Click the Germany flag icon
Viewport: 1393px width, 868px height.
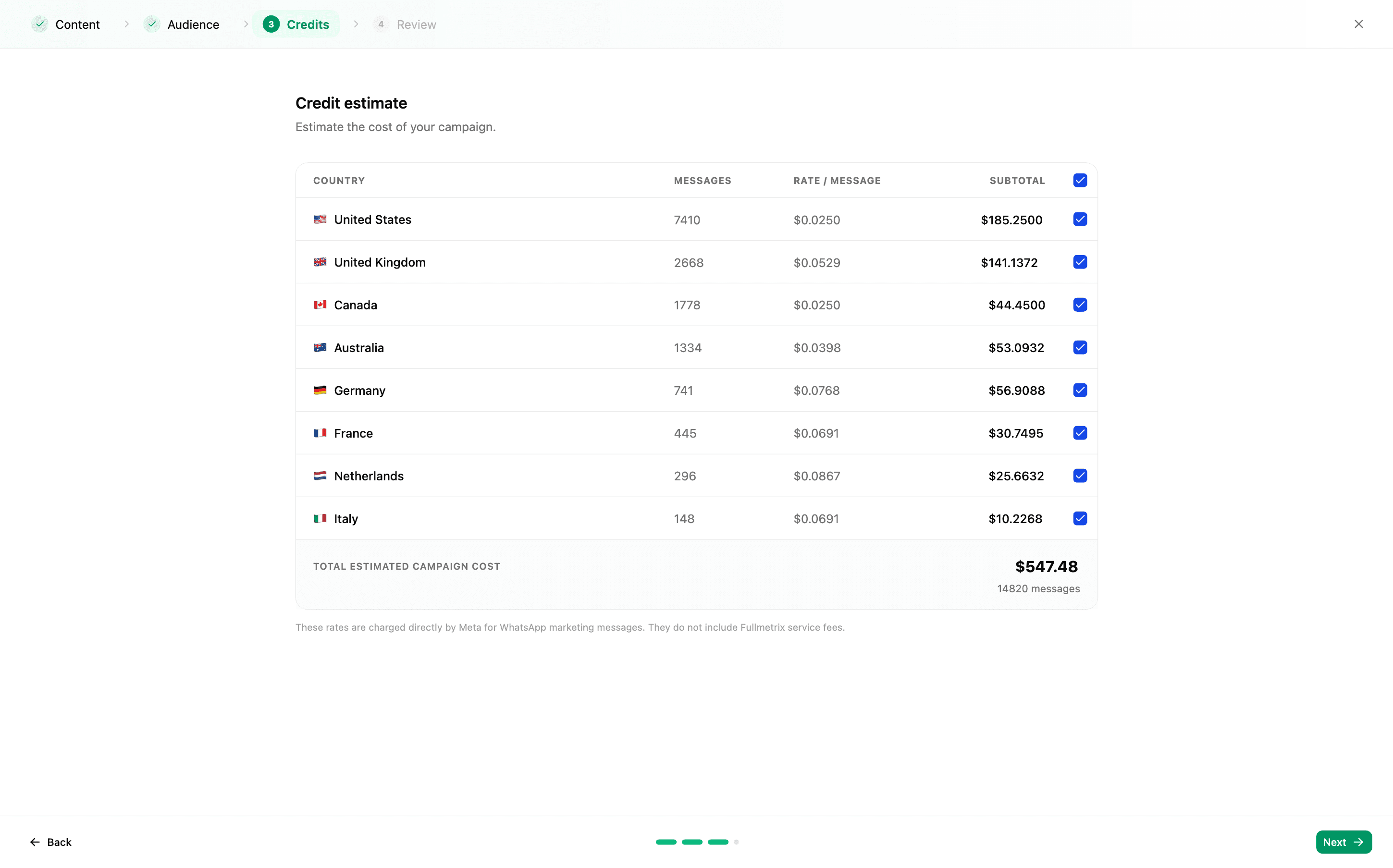(320, 391)
